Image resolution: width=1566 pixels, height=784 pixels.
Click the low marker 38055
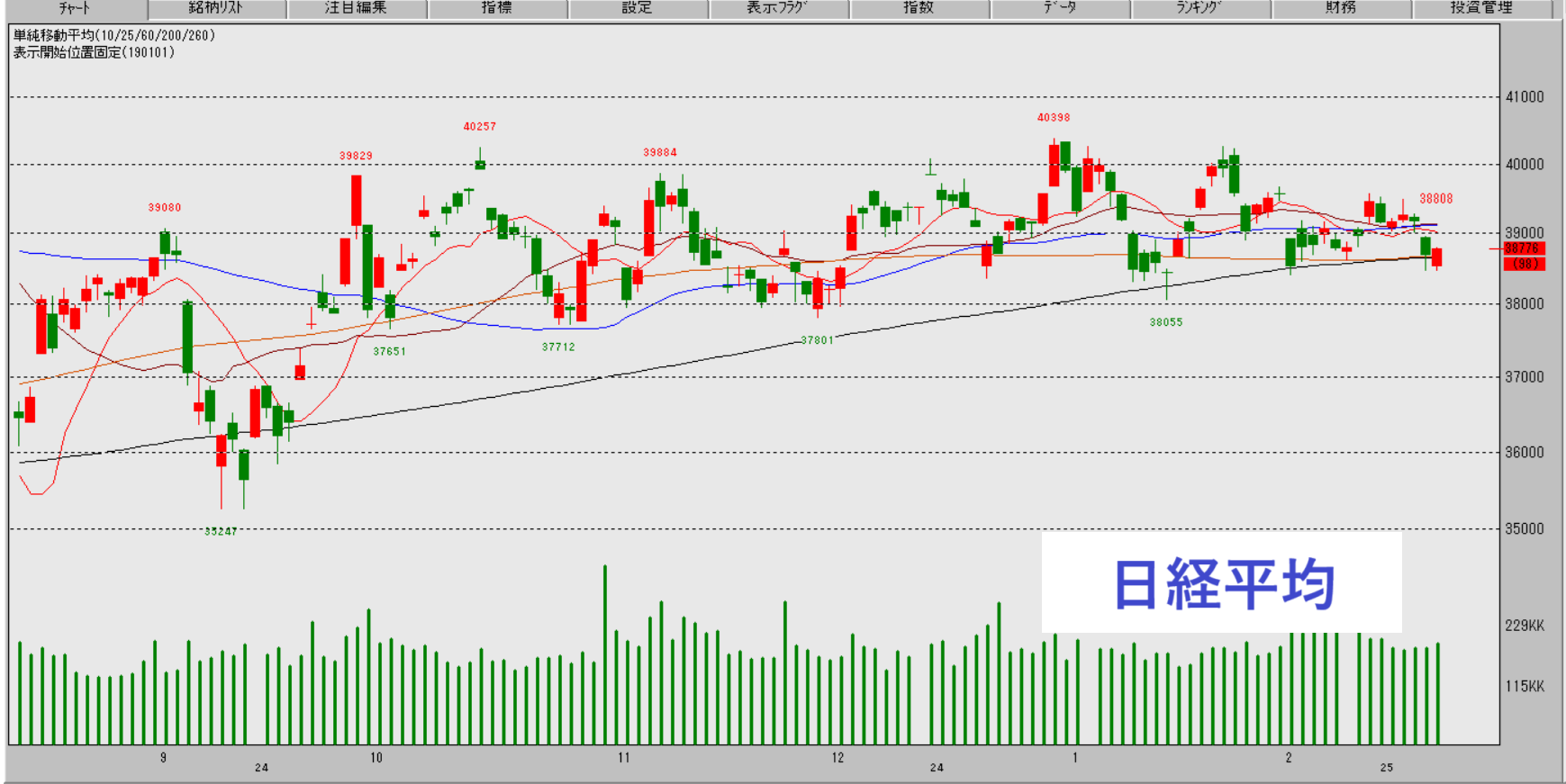(x=1166, y=322)
